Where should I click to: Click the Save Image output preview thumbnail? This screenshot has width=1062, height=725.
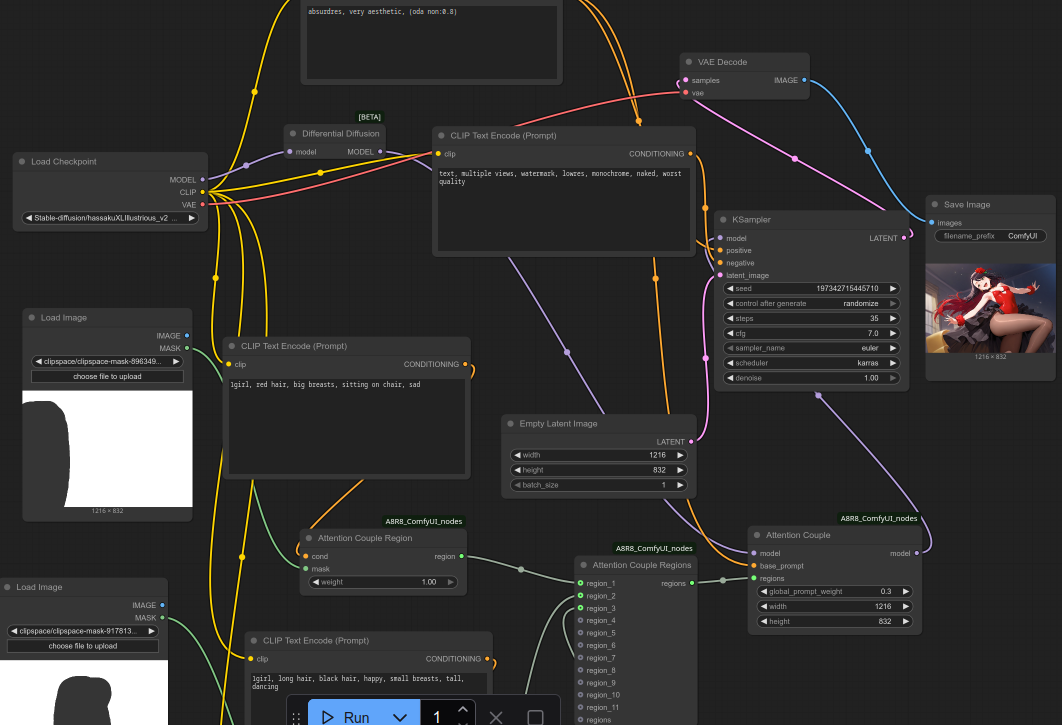pyautogui.click(x=990, y=308)
